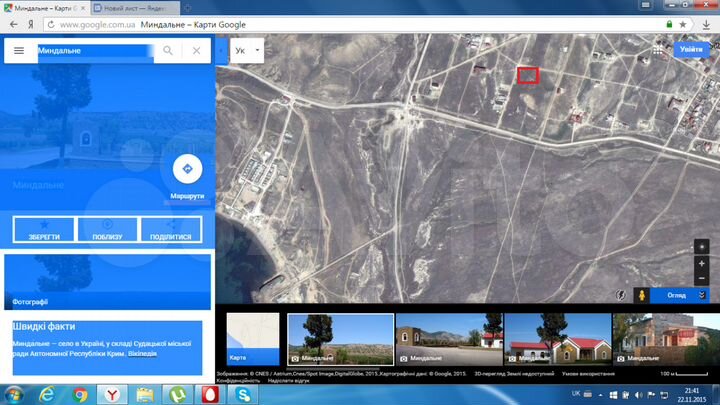Screen dimensions: 720x405
Task: Open the Вікіпедія link in quick facts
Action: [142, 354]
